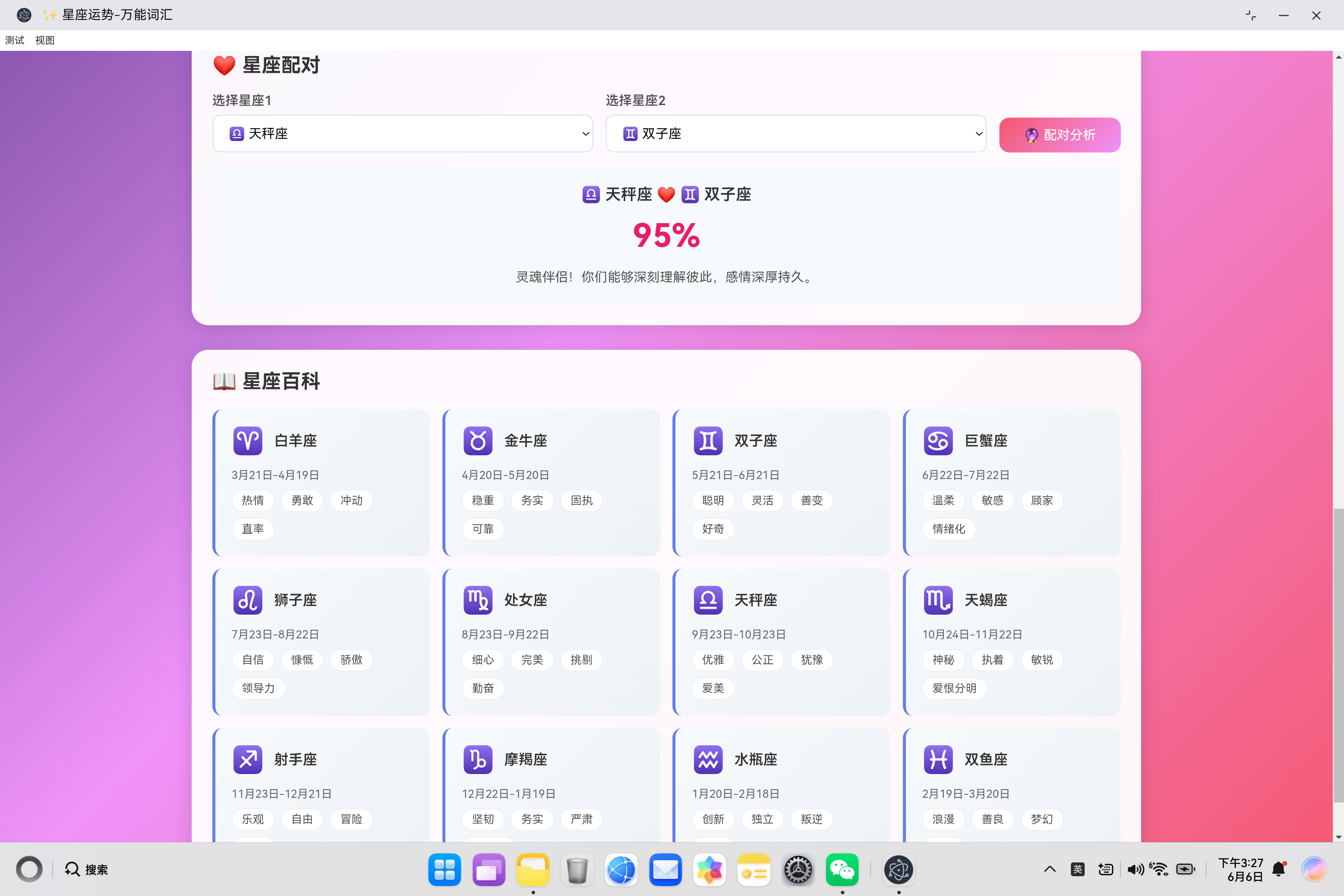Click the date text 3月21日-4月19日
Viewport: 1344px width, 896px height.
275,475
